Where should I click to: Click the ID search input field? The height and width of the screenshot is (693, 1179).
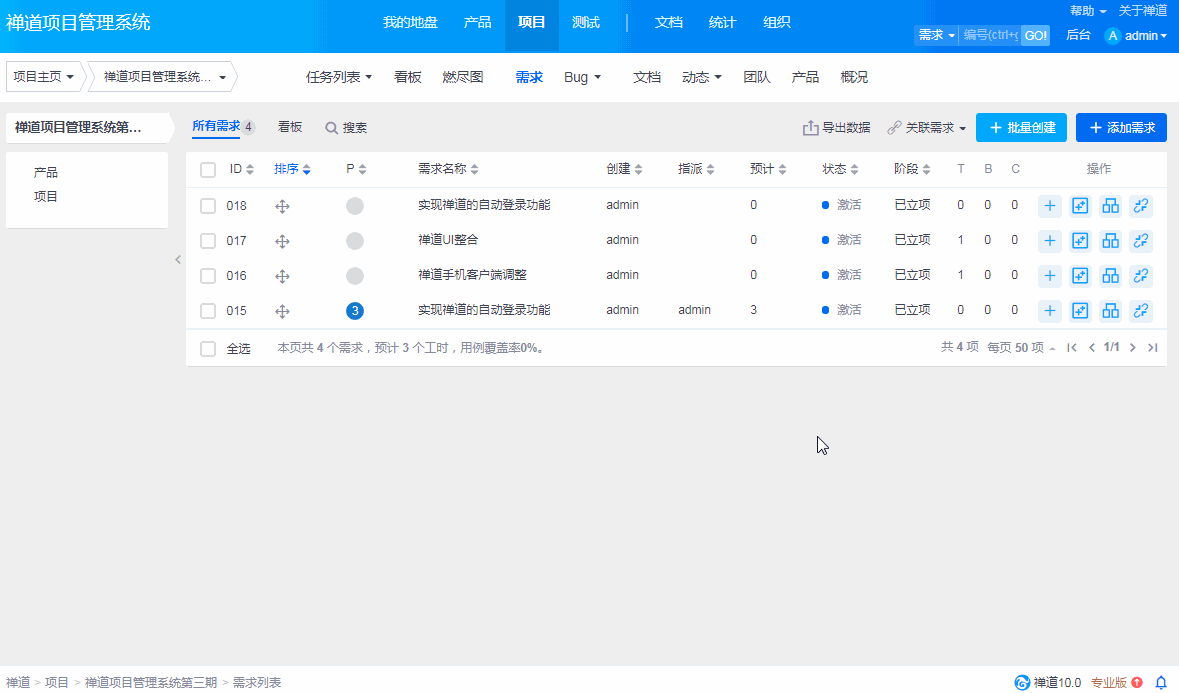point(990,35)
